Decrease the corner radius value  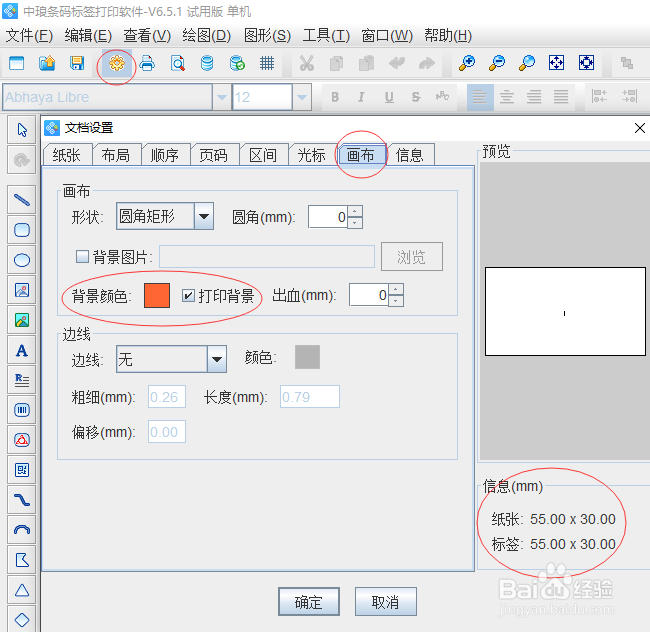pos(354,223)
